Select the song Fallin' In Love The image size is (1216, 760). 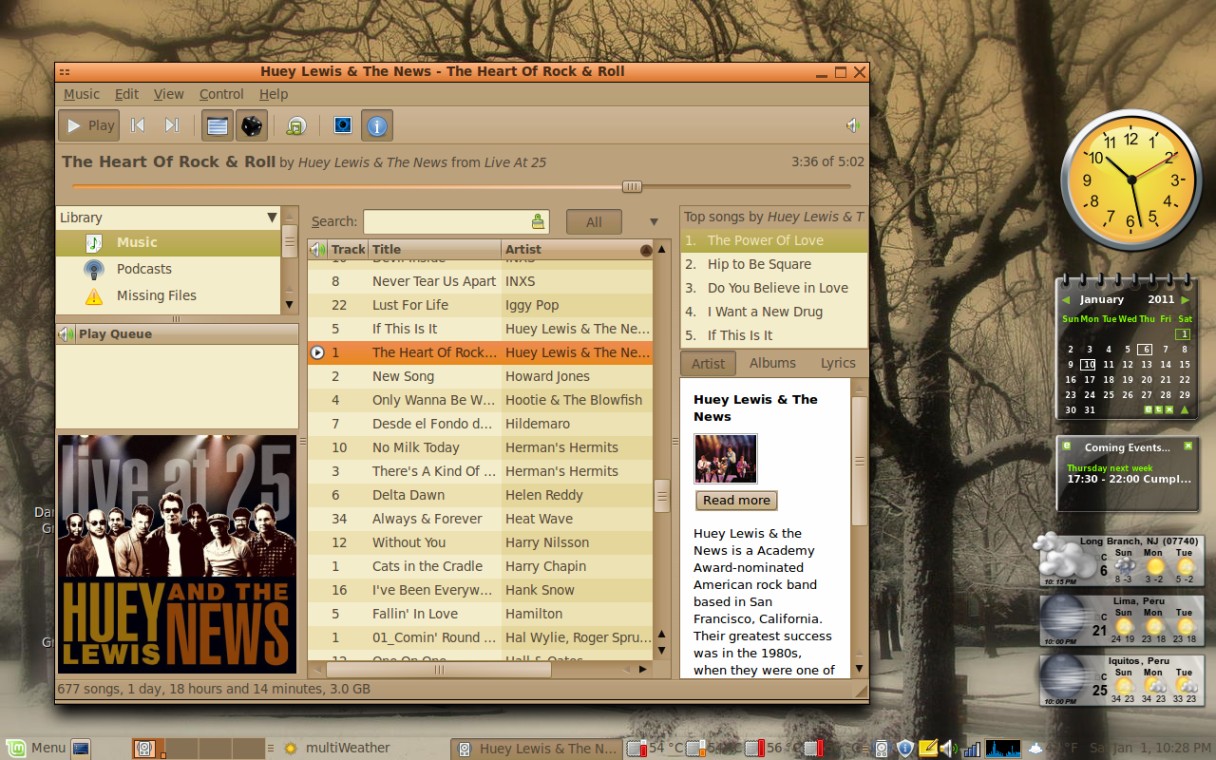(480, 614)
